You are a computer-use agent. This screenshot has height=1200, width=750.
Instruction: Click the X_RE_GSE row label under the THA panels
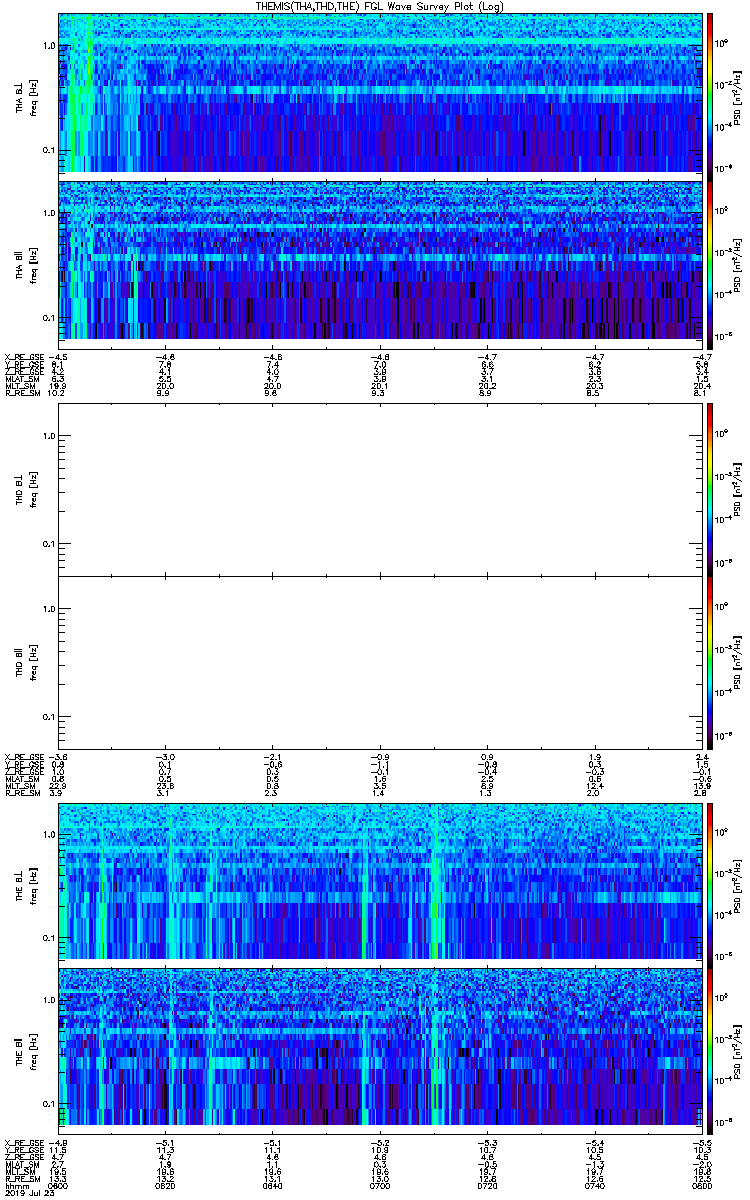point(22,355)
